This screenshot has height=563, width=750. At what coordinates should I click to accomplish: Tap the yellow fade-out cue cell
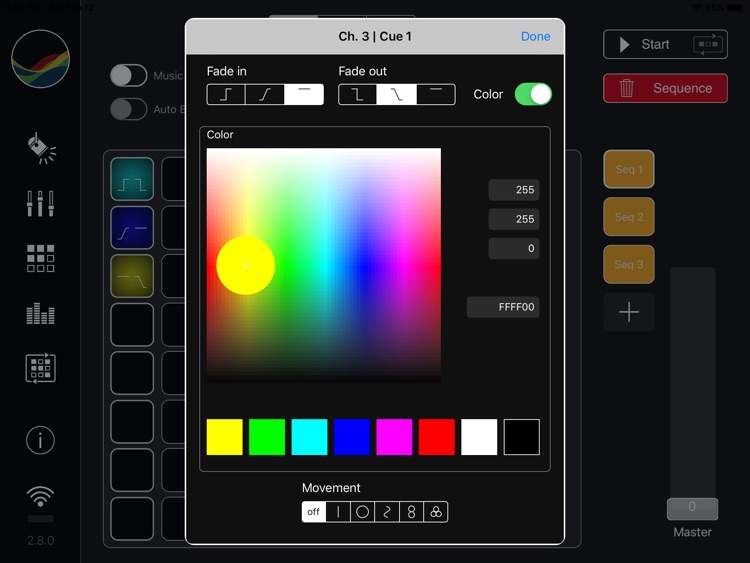point(132,276)
